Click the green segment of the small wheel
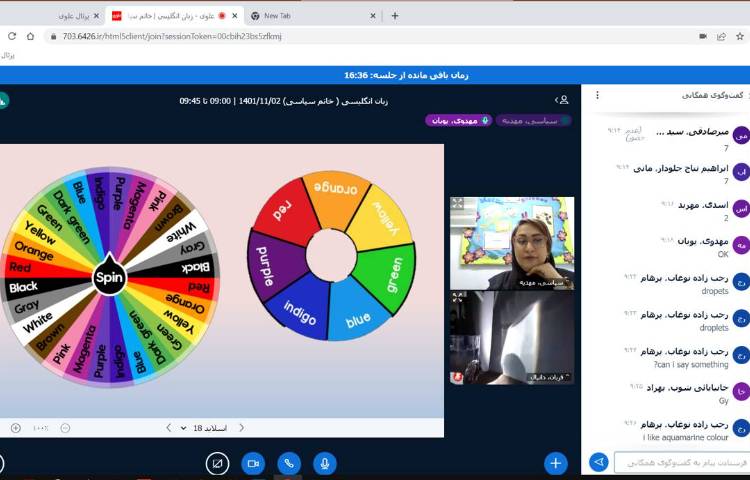This screenshot has width=750, height=480. click(388, 277)
